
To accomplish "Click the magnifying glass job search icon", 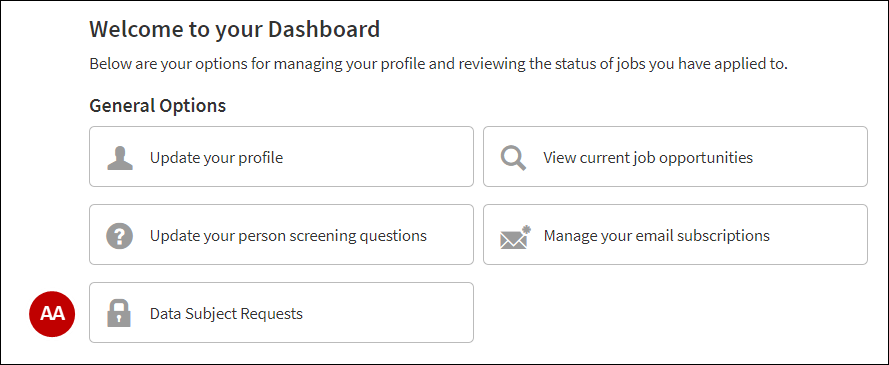I will coord(513,158).
